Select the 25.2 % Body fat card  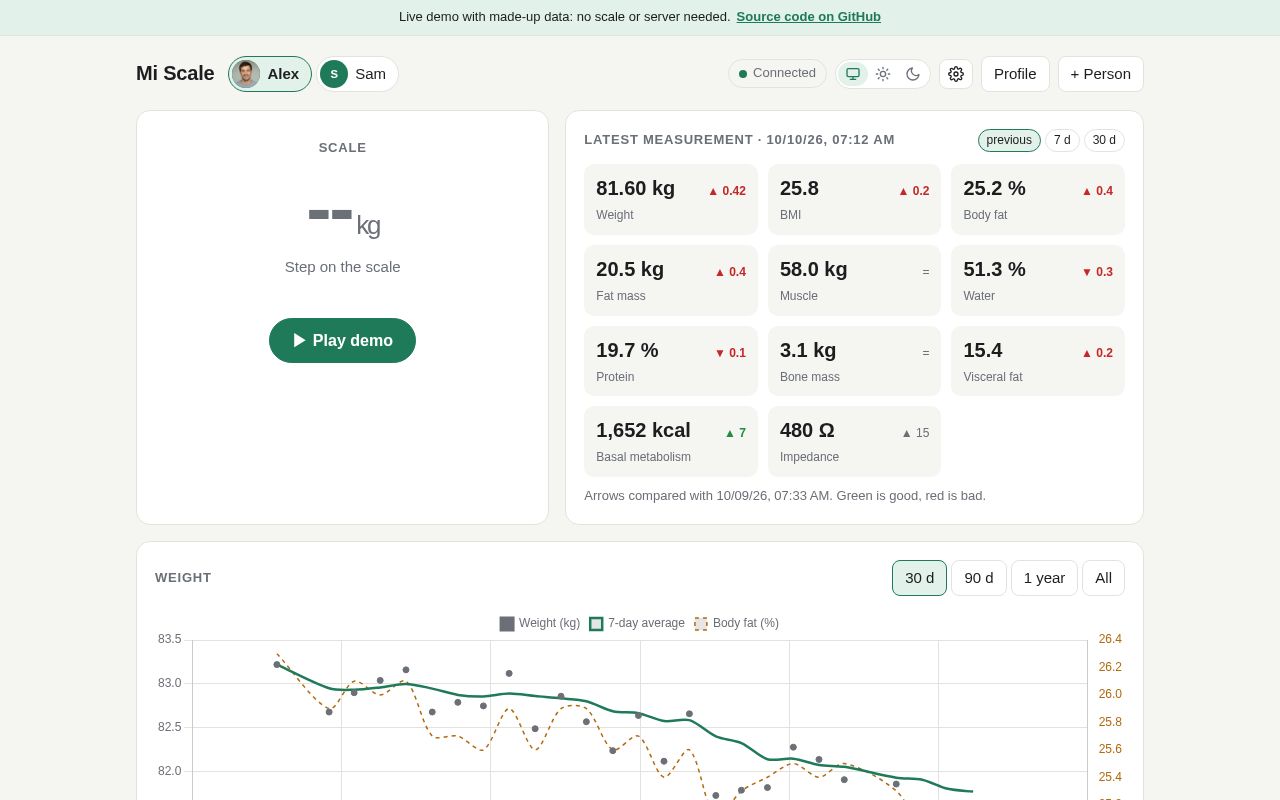click(x=1038, y=200)
